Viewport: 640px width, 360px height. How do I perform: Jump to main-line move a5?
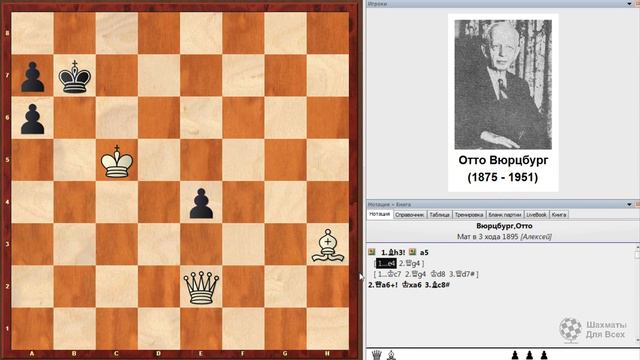click(424, 252)
